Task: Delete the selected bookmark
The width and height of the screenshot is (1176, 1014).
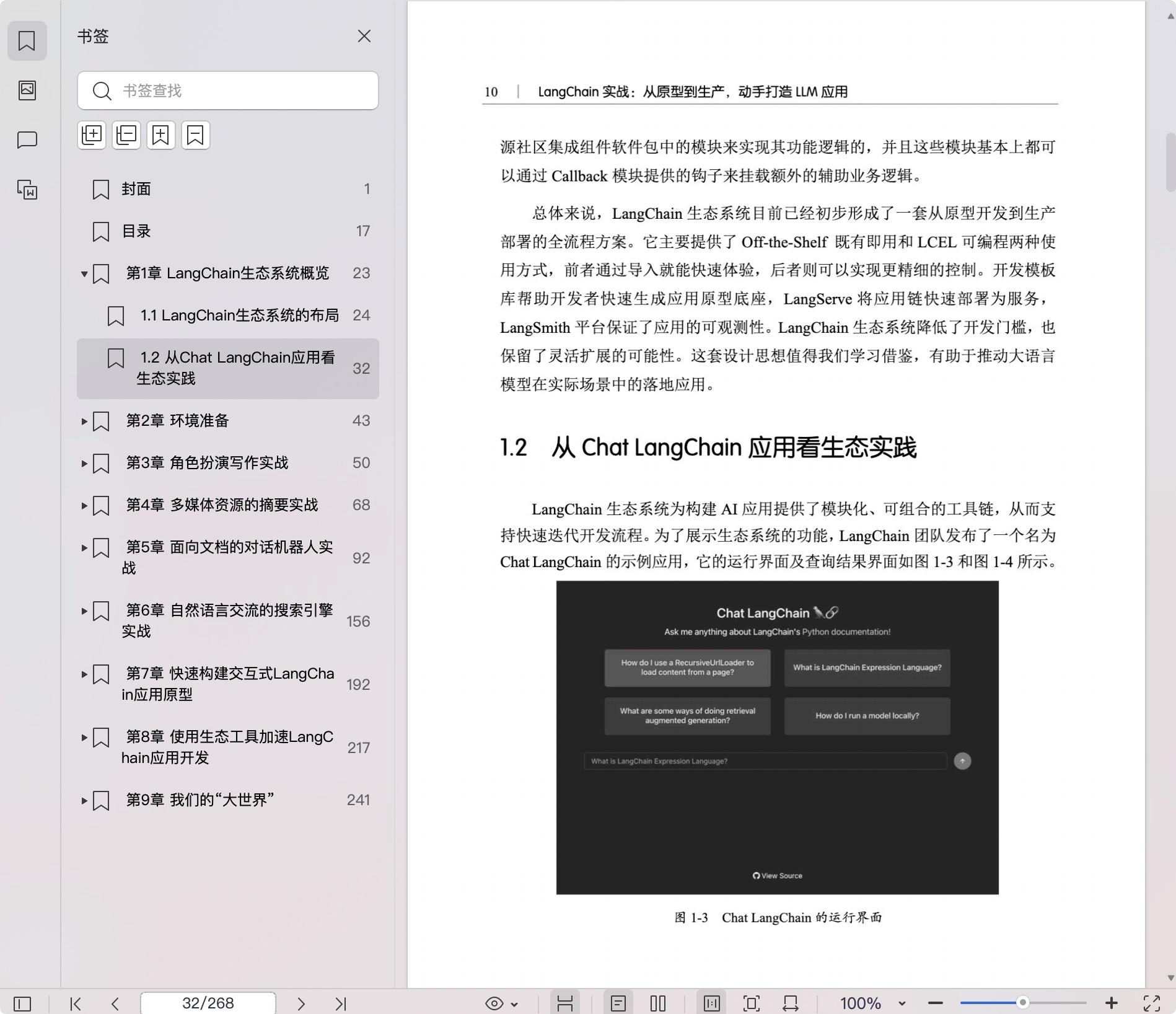Action: tap(196, 135)
